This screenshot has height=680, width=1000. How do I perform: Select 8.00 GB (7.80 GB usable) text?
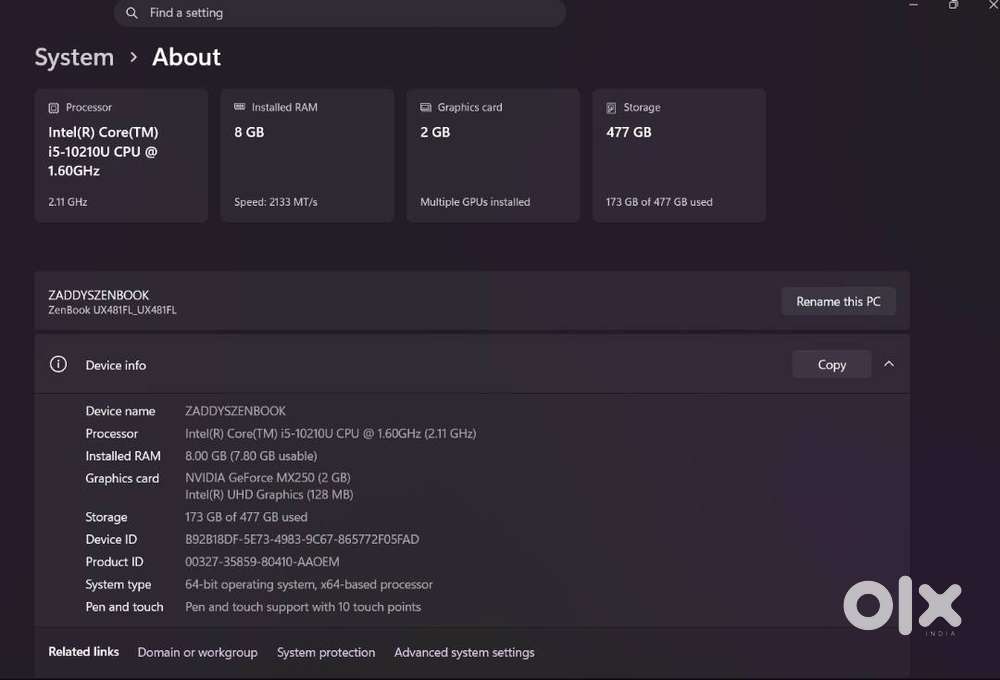tap(251, 455)
